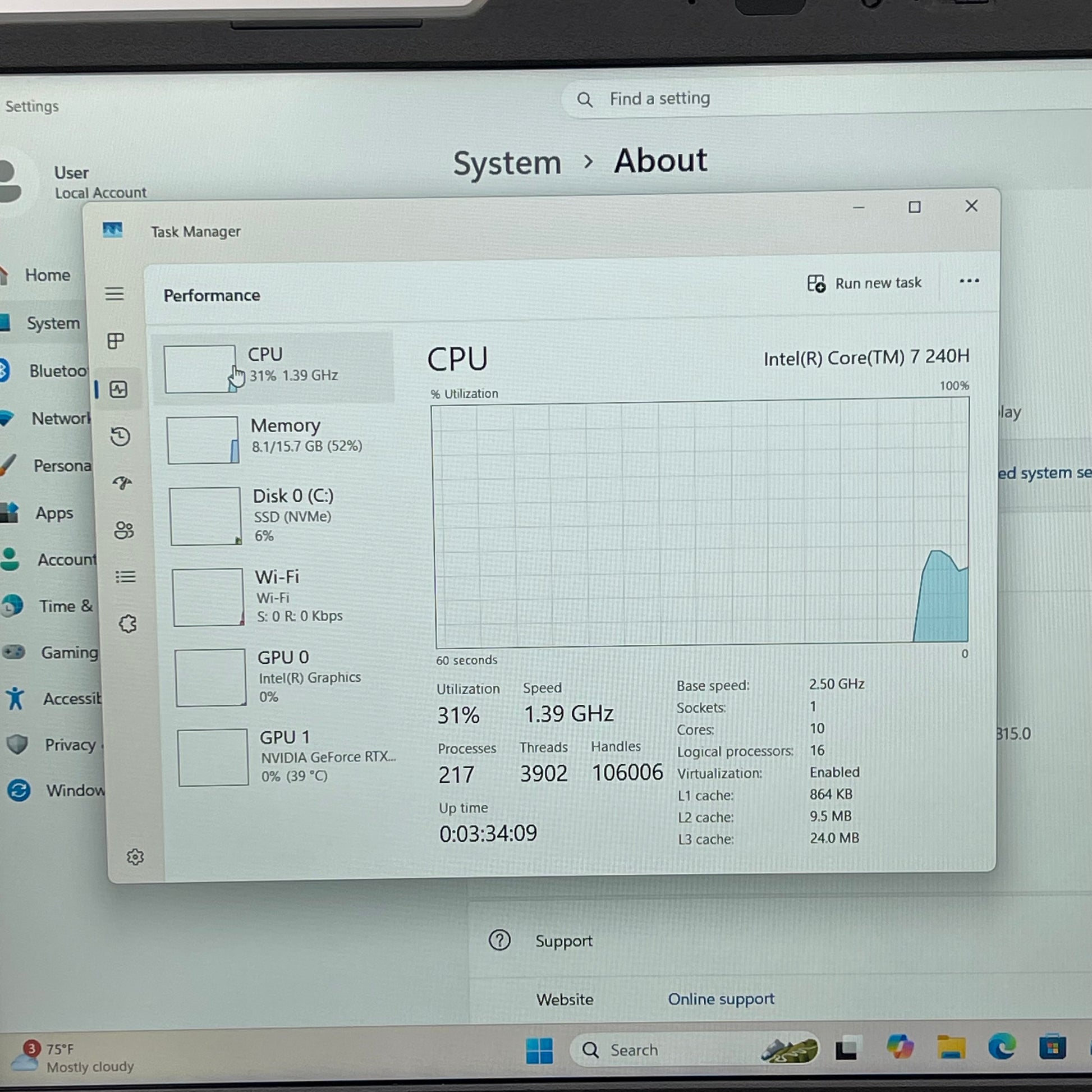Click the Base speed value 2.50 GHz
Image resolution: width=1092 pixels, height=1092 pixels.
click(836, 684)
